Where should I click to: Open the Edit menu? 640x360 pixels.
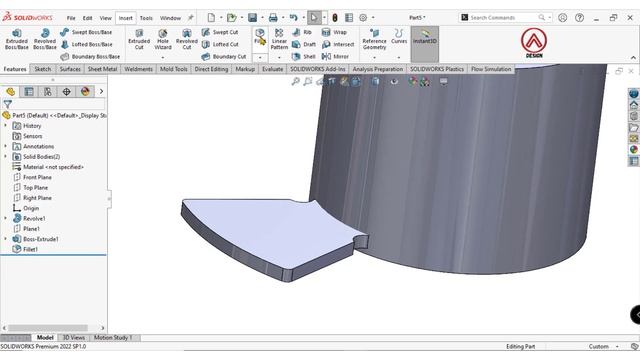(87, 18)
